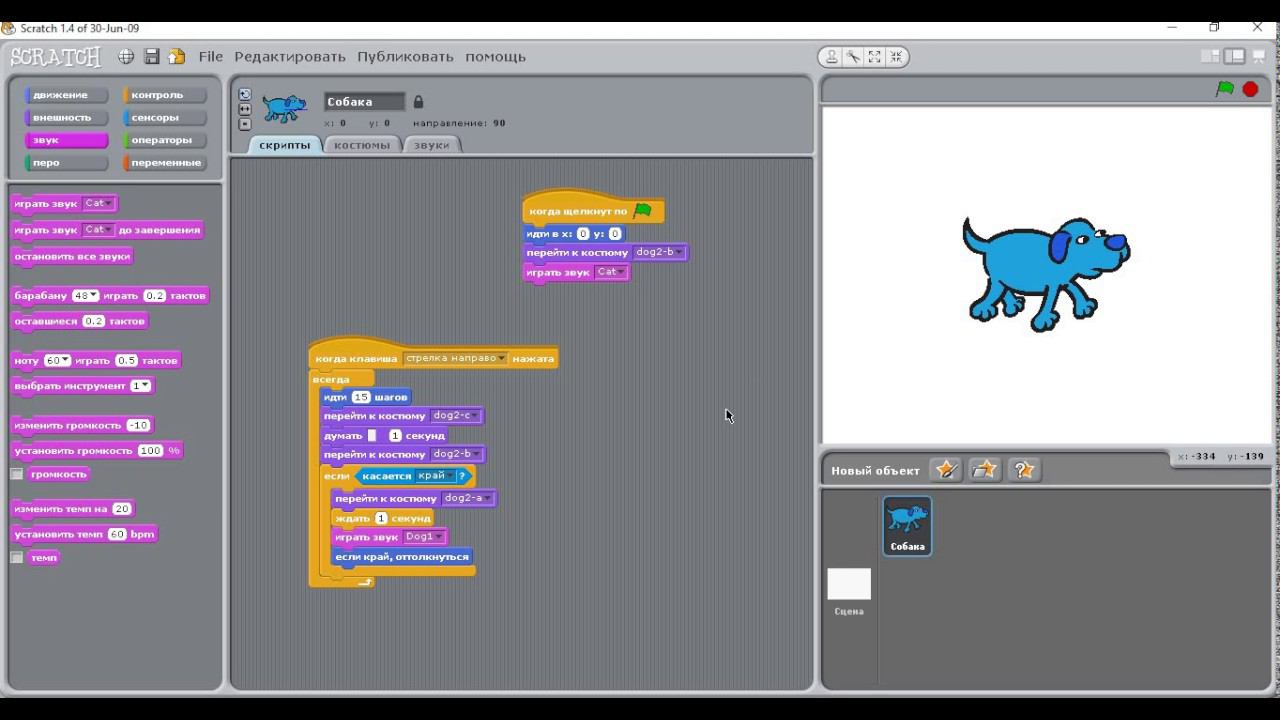Start scripts with green flag above stage
Viewport: 1280px width, 720px height.
click(1225, 89)
